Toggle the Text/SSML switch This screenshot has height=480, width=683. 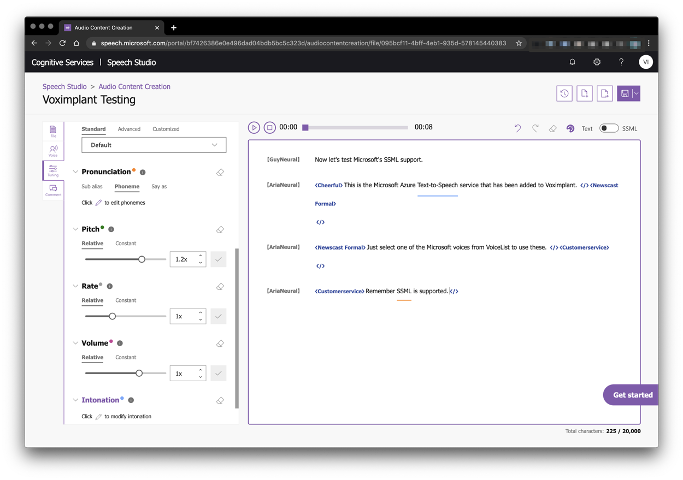click(609, 128)
